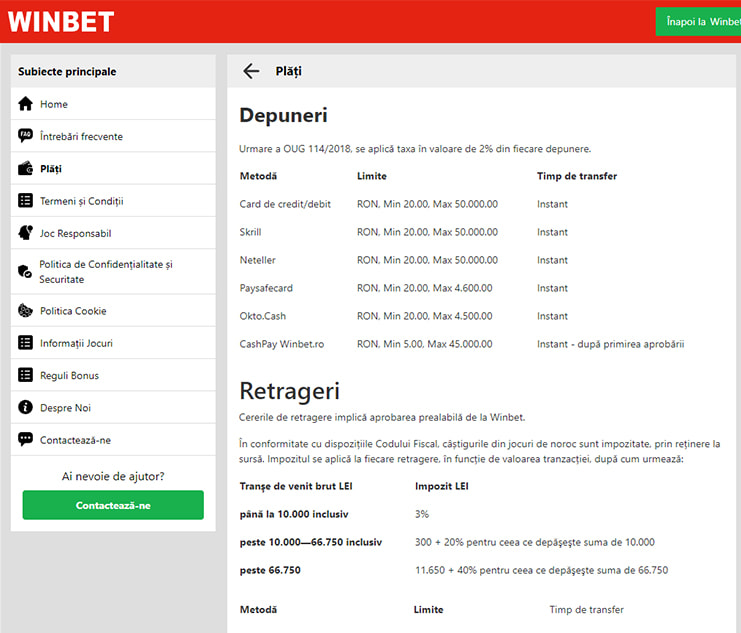Open Politica de Confidențialitate și Securitate
Viewport: 741px width, 633px height.
tap(113, 272)
